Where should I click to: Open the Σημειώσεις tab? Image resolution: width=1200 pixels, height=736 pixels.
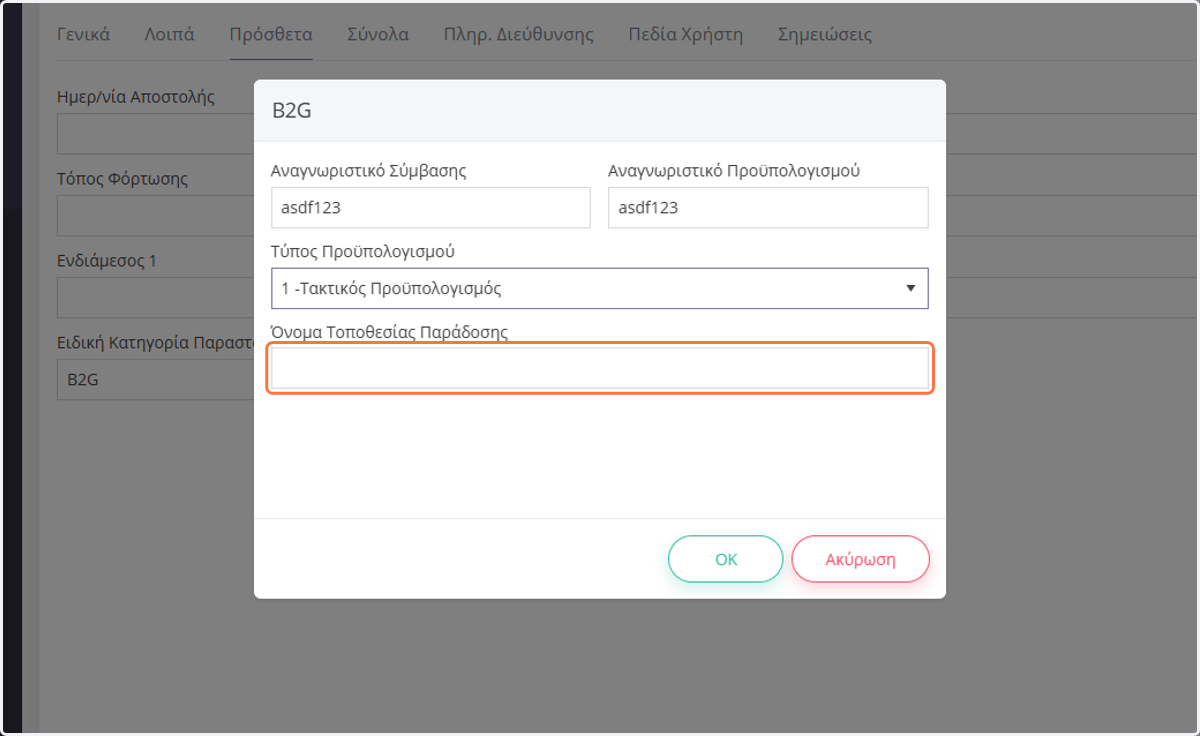[x=825, y=34]
